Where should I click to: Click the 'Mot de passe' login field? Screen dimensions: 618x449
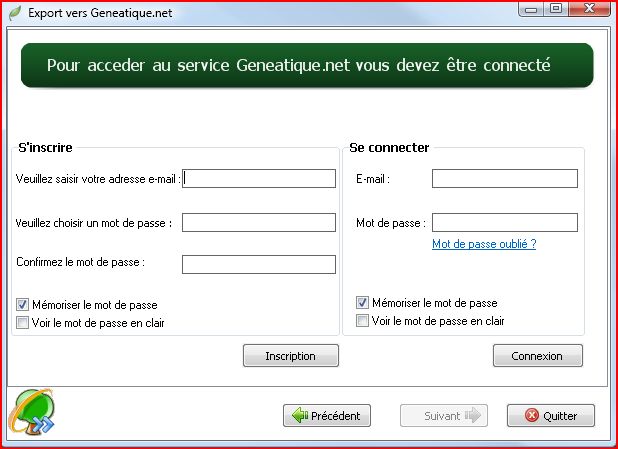505,223
